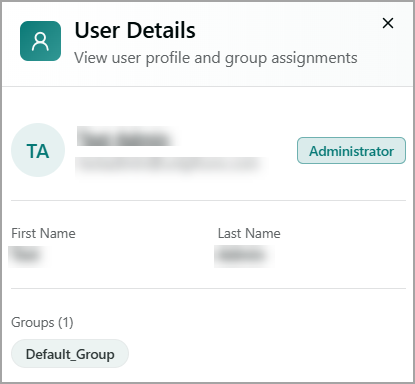The width and height of the screenshot is (415, 384).
Task: Click the blurred full name beside avatar
Action: (x=126, y=137)
